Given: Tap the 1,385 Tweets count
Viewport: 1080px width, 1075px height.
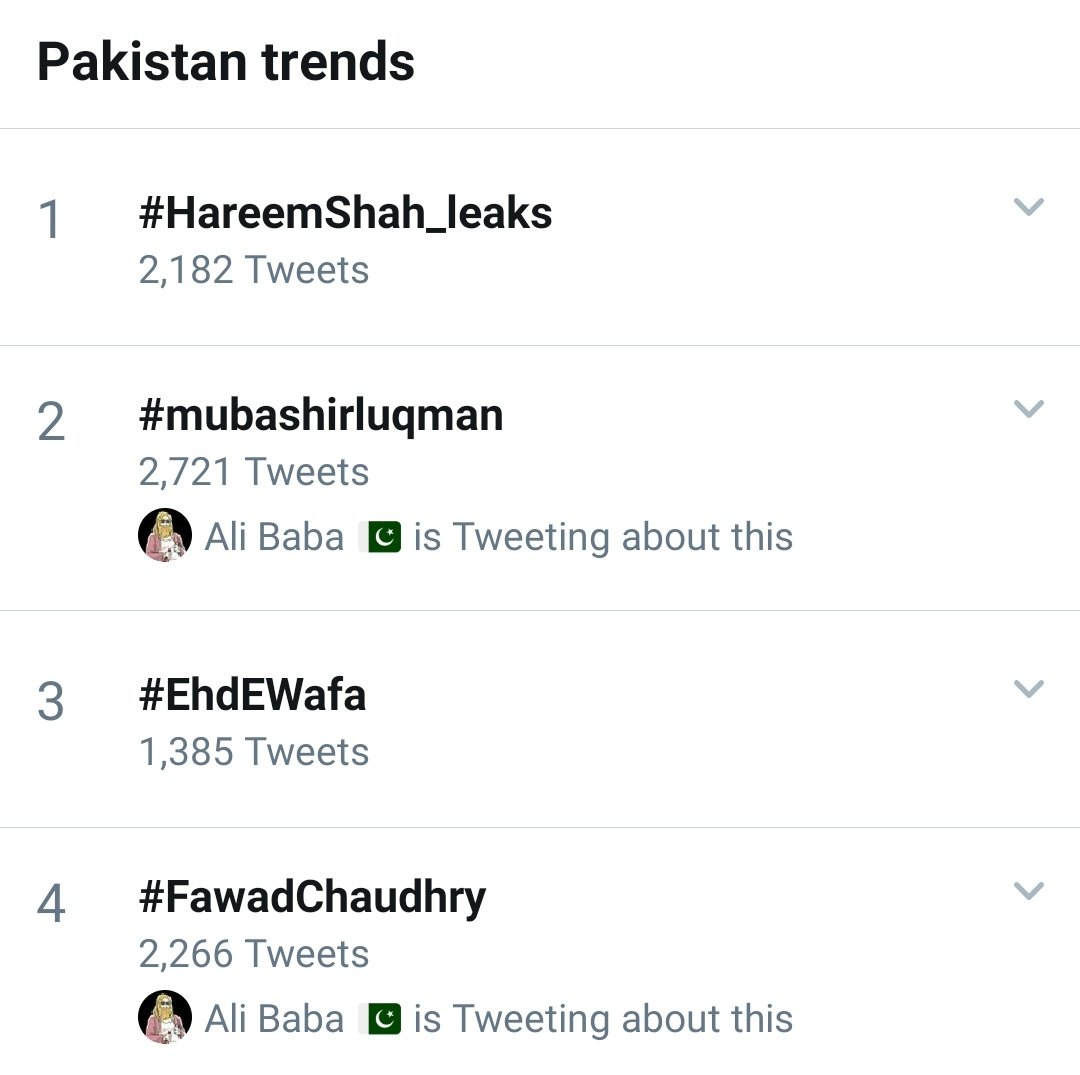Looking at the screenshot, I should [x=254, y=752].
